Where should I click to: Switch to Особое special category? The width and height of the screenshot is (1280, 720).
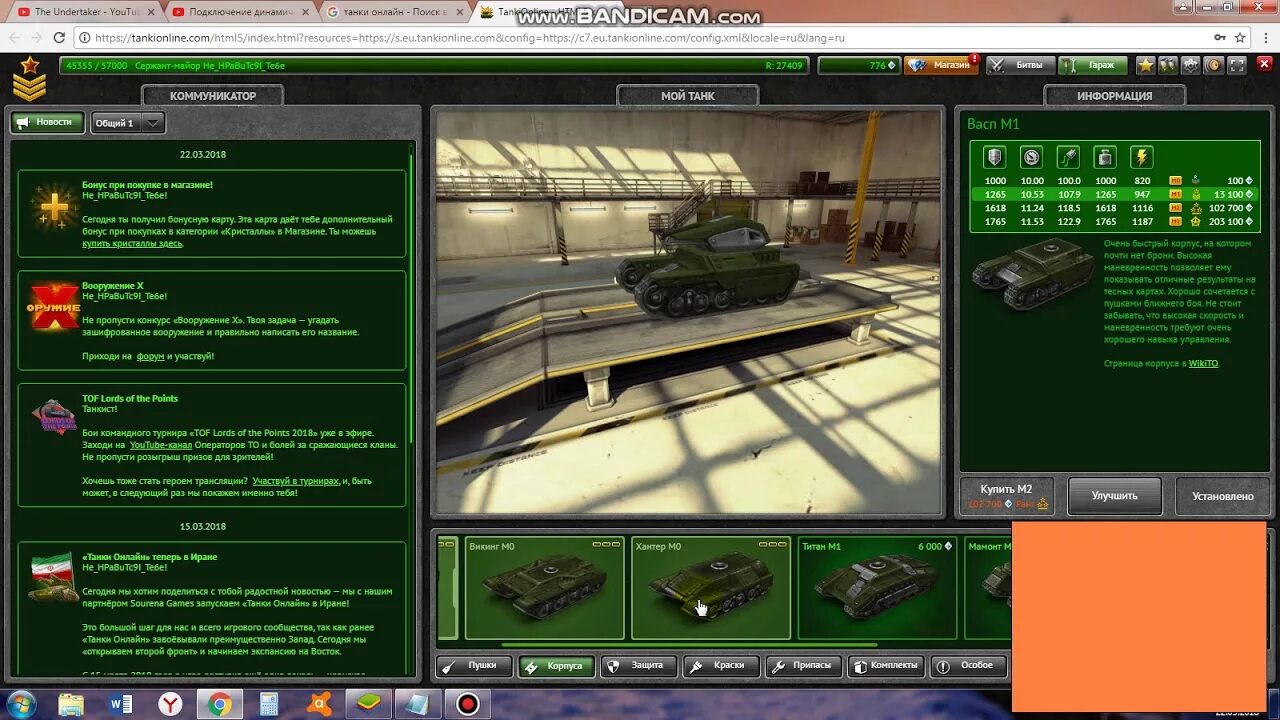pyautogui.click(x=967, y=666)
